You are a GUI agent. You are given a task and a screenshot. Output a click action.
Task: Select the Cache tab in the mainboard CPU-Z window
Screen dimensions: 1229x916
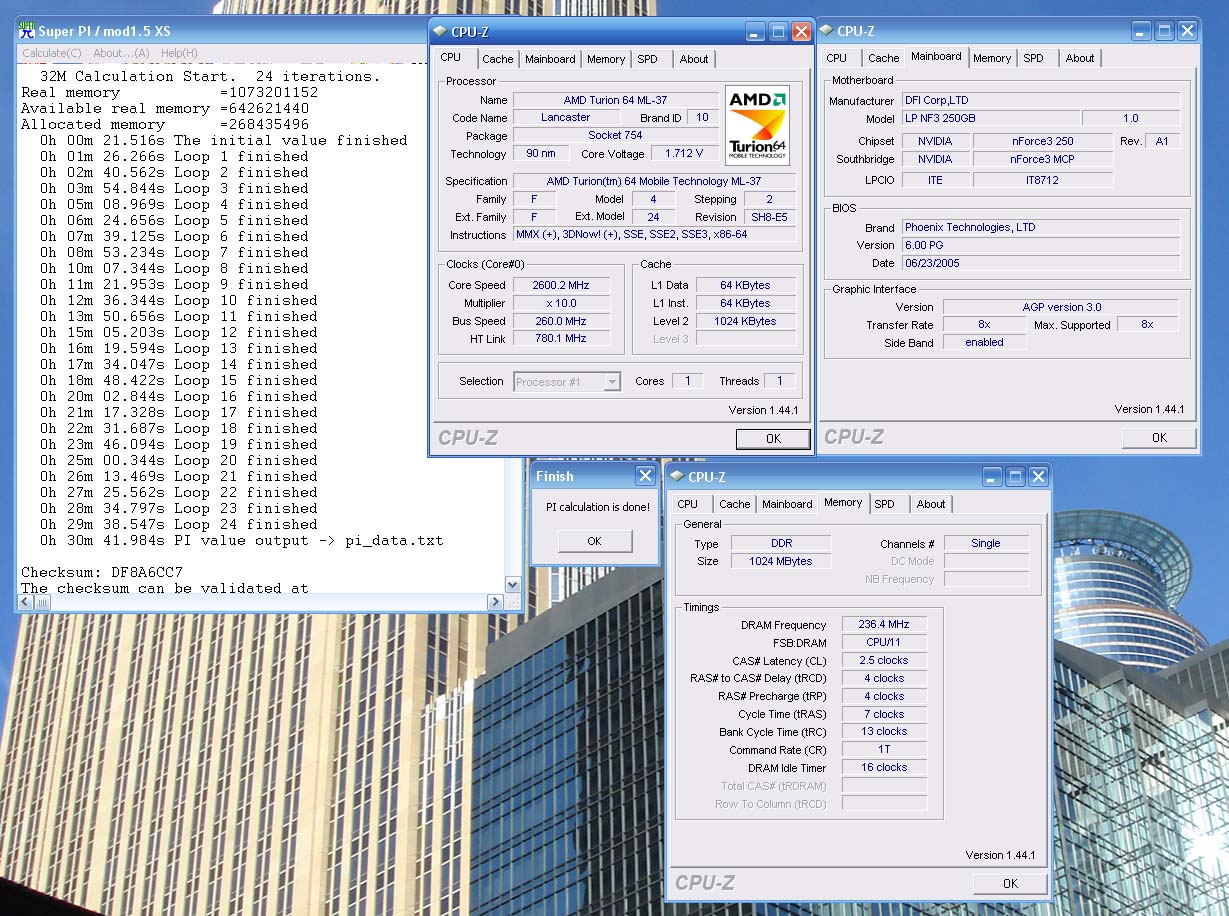(884, 58)
